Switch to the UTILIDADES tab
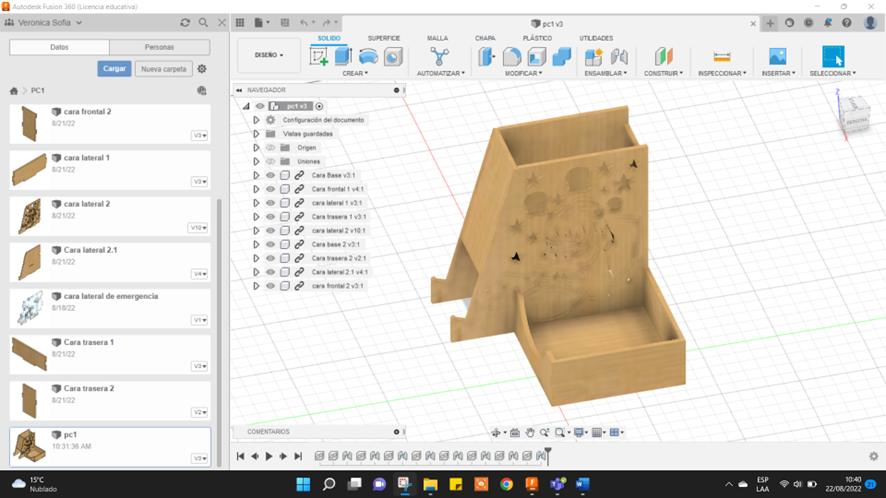The height and width of the screenshot is (498, 886). [596, 38]
